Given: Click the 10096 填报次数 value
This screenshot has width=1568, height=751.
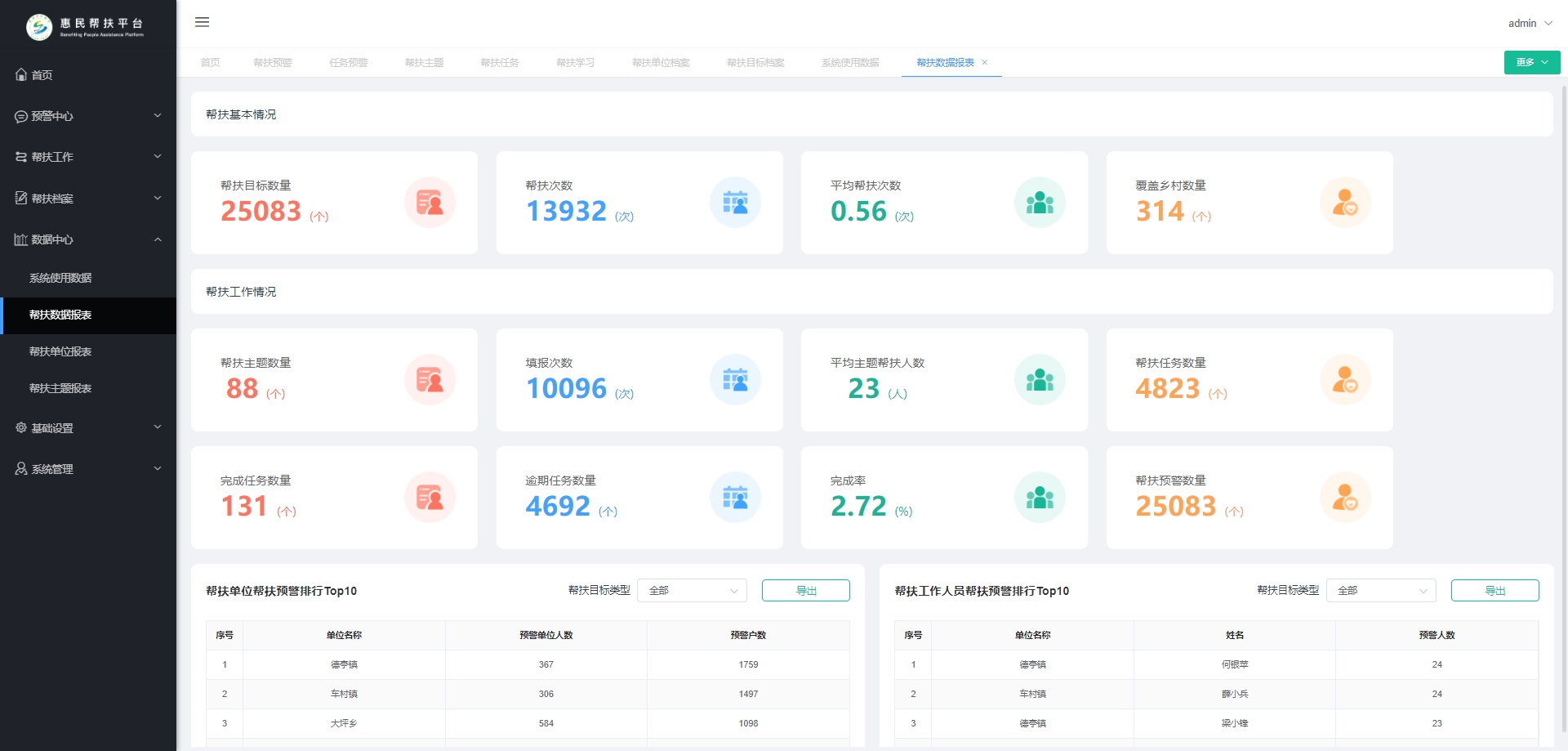Looking at the screenshot, I should [566, 388].
